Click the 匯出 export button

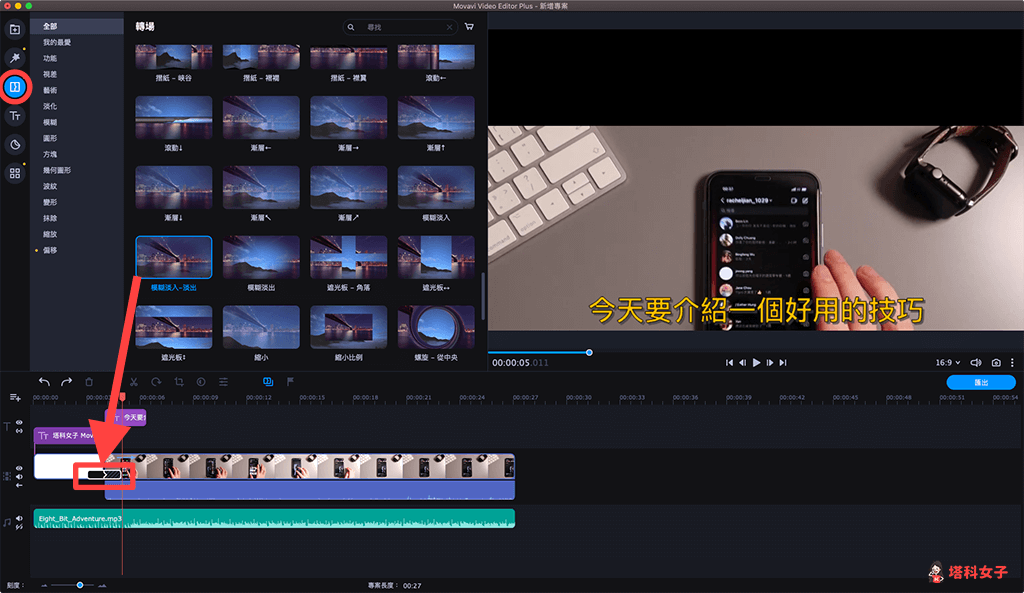tap(981, 382)
